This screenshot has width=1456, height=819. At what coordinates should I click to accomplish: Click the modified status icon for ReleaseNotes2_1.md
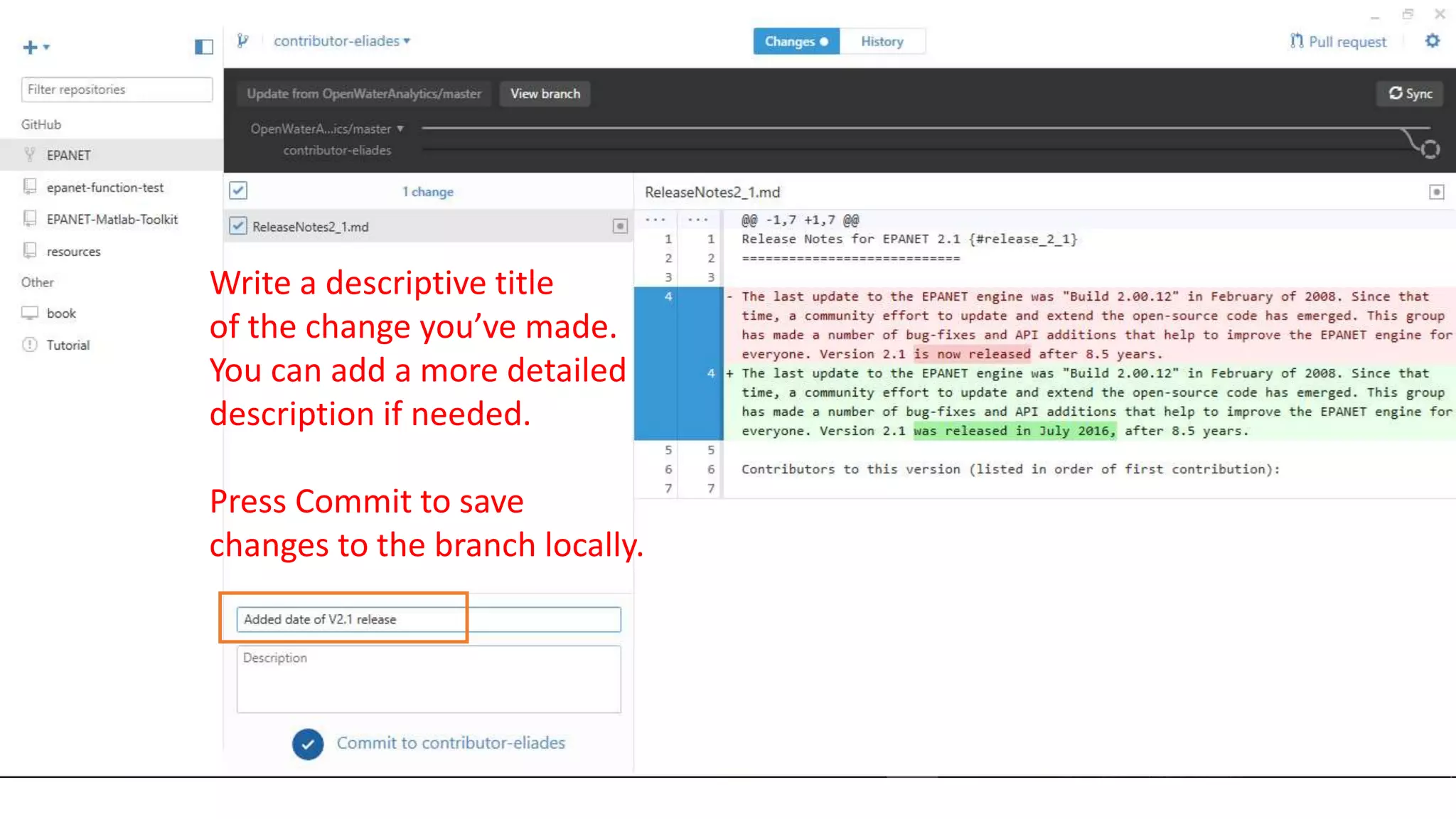click(620, 226)
